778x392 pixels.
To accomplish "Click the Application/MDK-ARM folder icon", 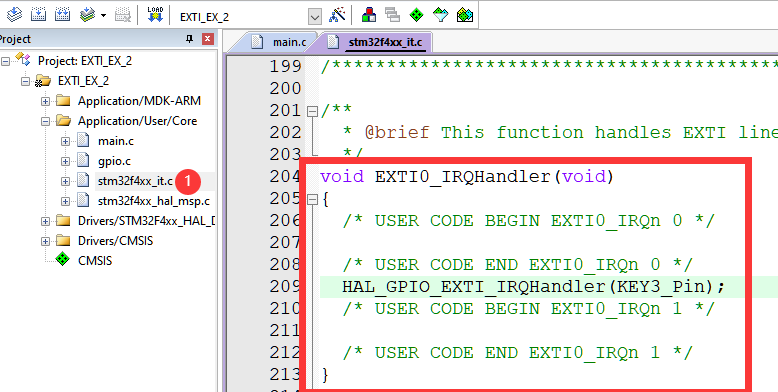I will coord(63,101).
